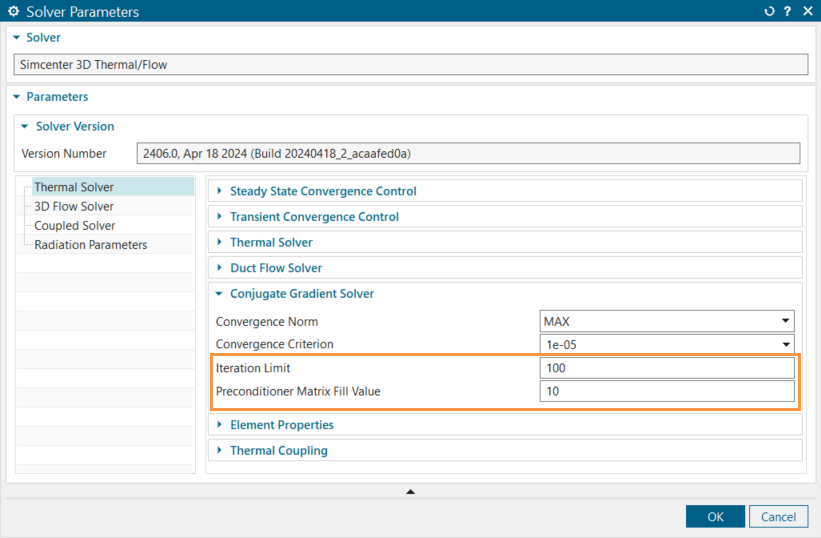821x538 pixels.
Task: Open help with question mark icon
Action: tap(787, 12)
